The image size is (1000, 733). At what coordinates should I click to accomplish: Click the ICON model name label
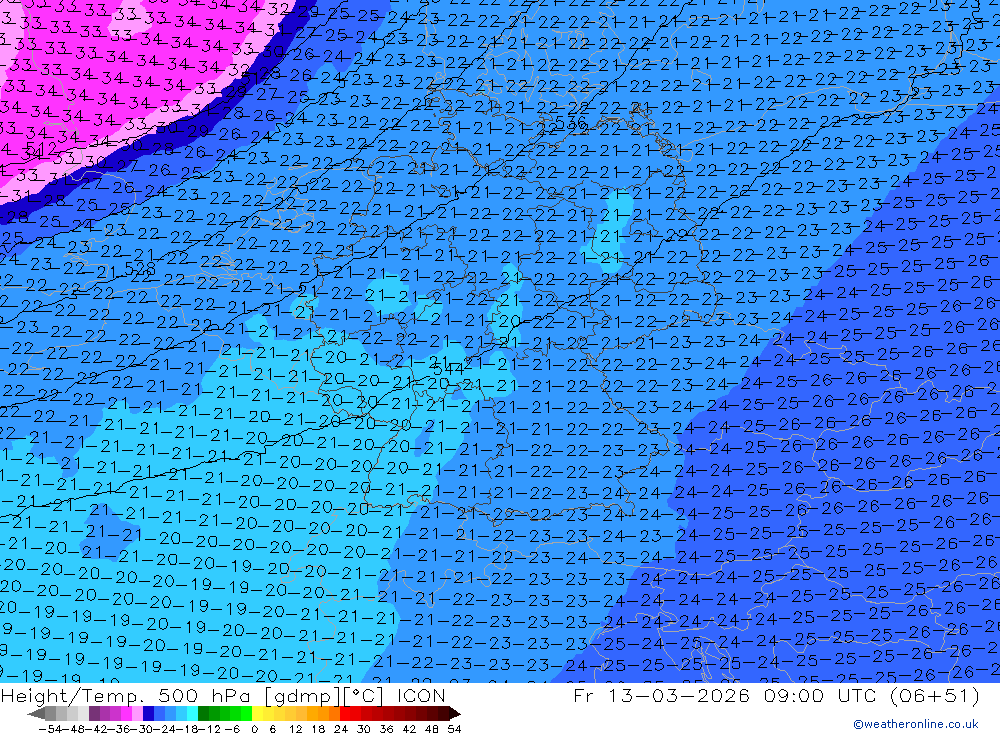[421, 696]
